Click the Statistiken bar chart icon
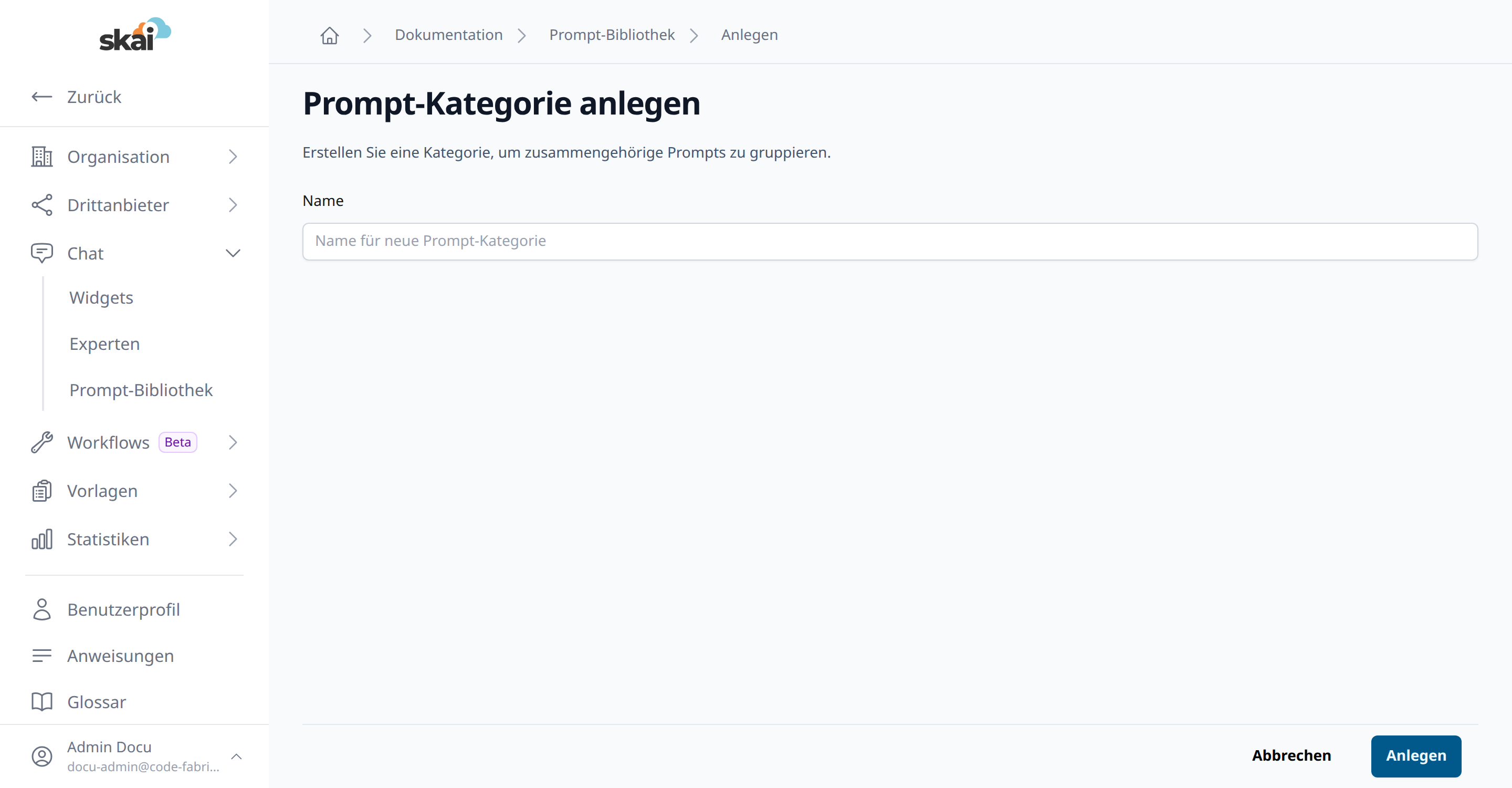Screen dimensions: 1512x788 [41, 539]
